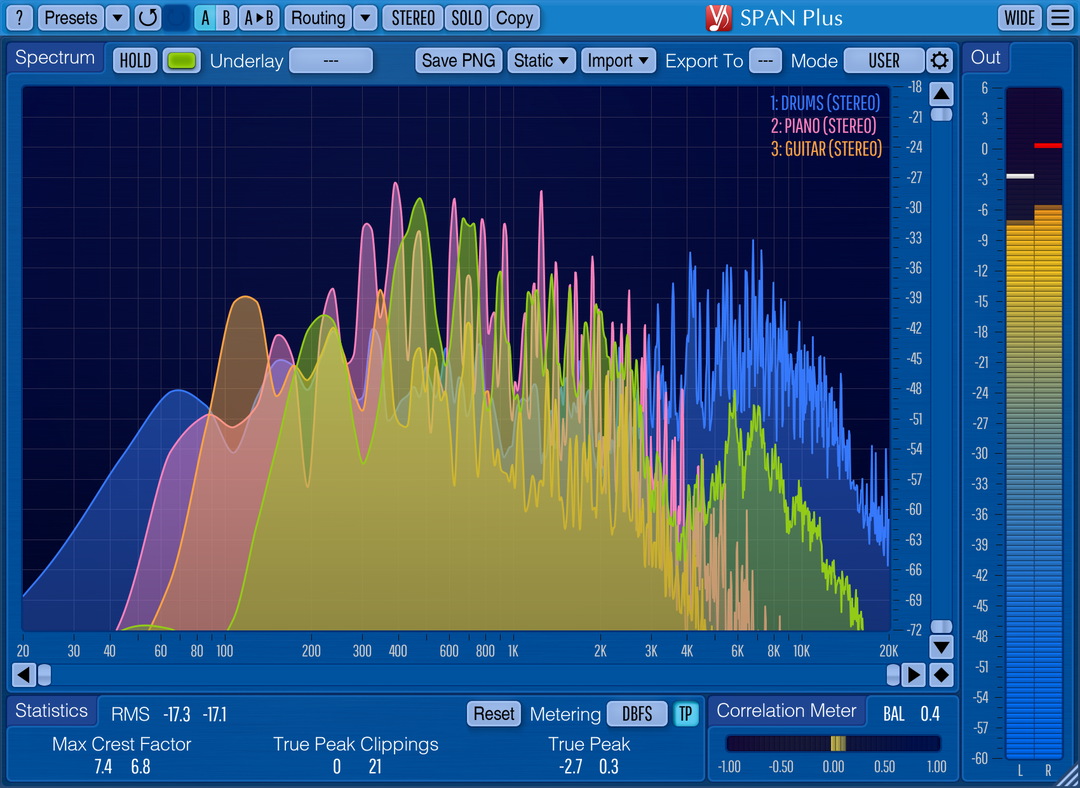Click the Save PNG button
This screenshot has width=1080, height=788.
tap(458, 60)
